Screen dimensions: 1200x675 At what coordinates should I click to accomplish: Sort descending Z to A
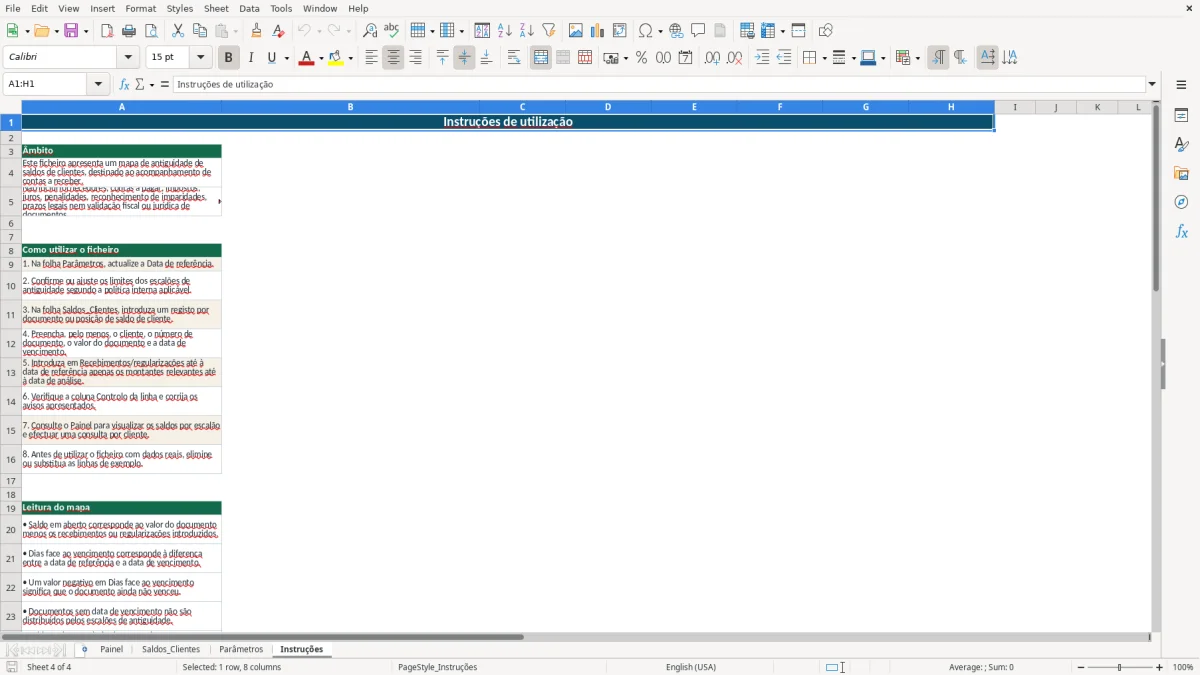527,31
